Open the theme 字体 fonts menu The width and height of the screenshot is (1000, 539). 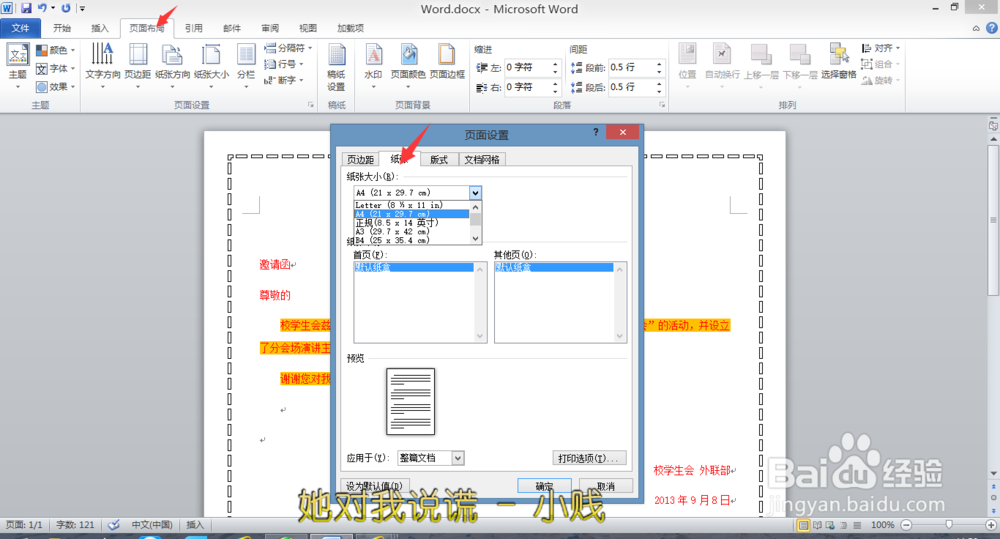[x=55, y=68]
